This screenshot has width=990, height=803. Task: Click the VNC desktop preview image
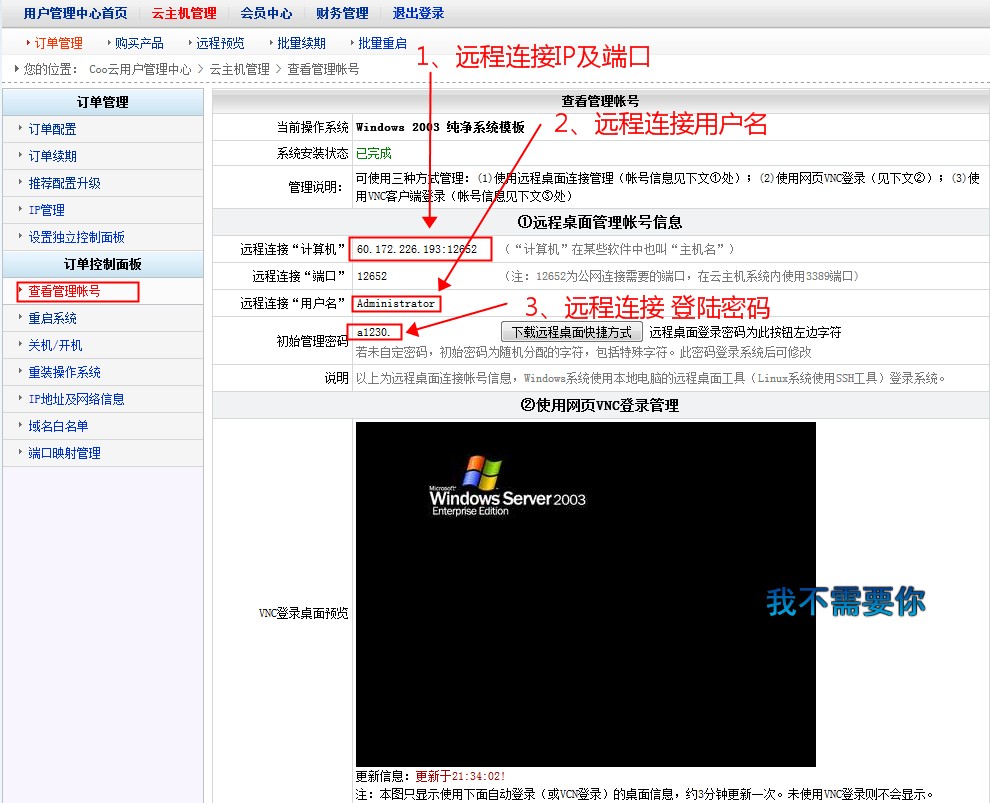585,594
